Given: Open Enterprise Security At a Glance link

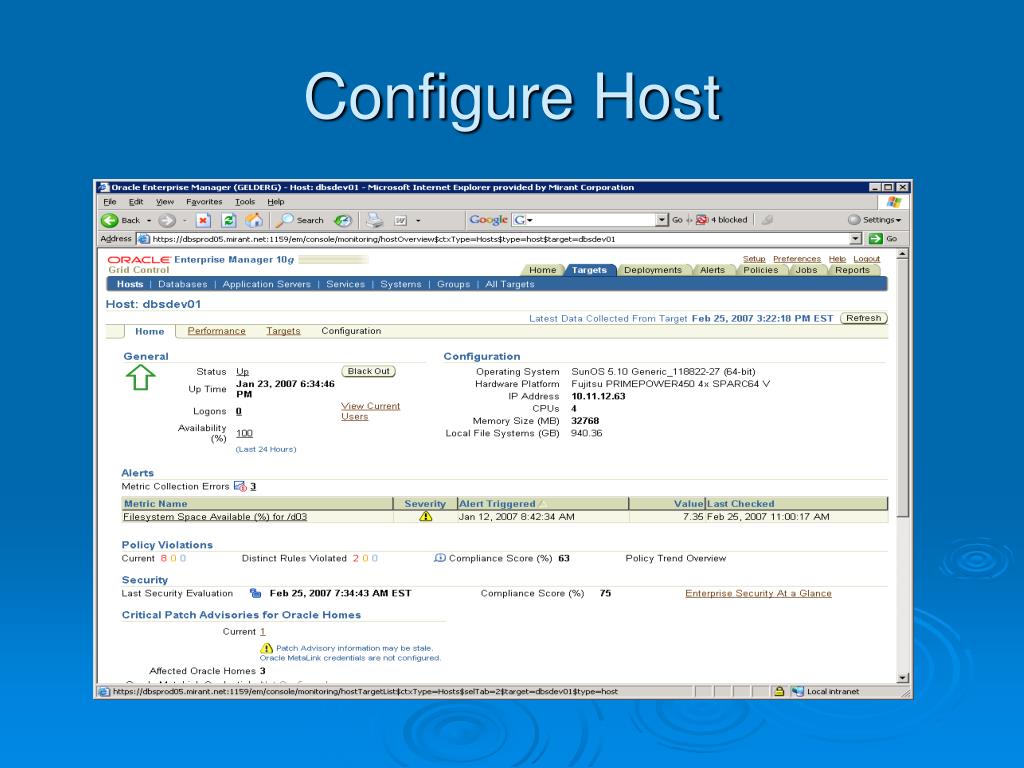Looking at the screenshot, I should point(758,594).
